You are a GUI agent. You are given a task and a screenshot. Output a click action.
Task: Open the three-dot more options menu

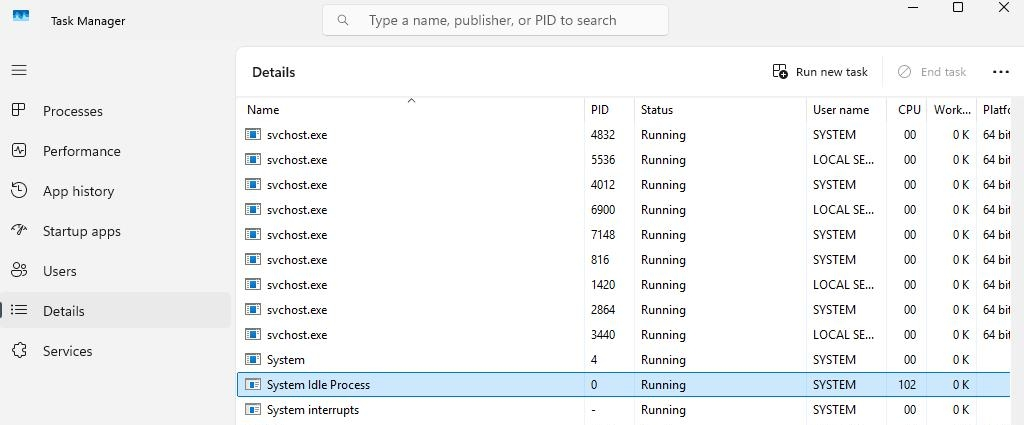[x=1000, y=72]
